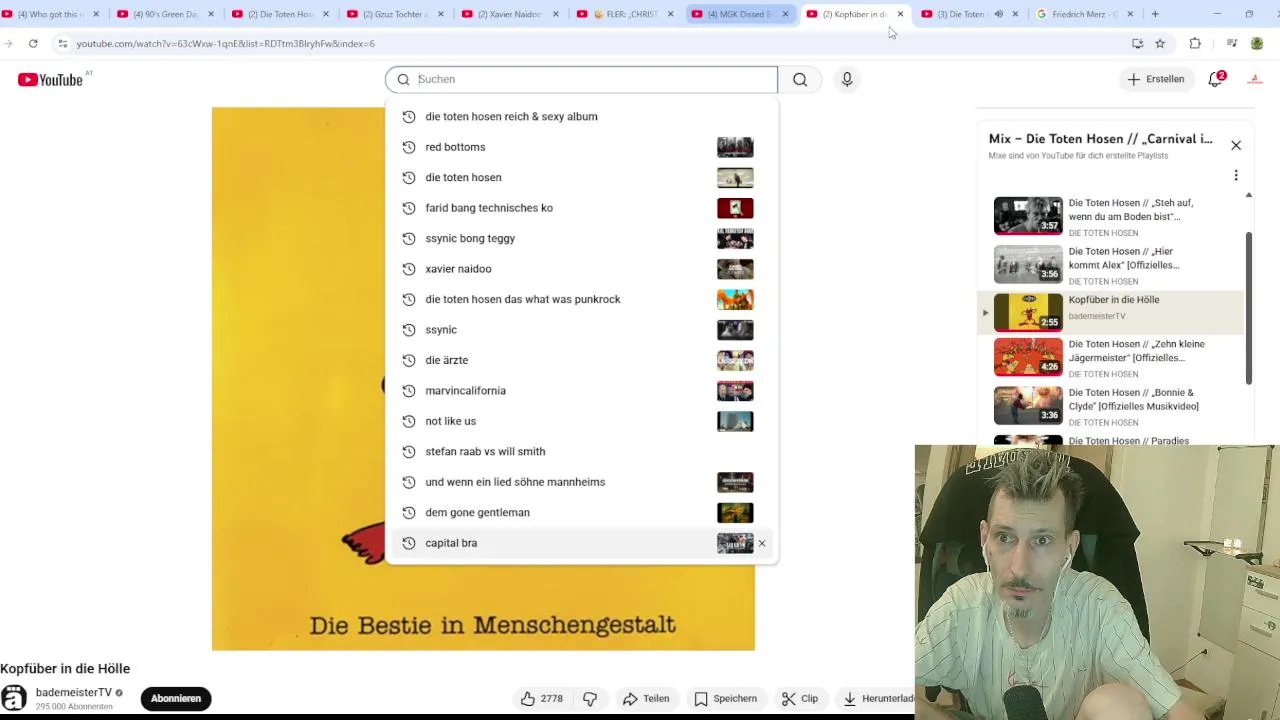Click the Clip scissors button
Image resolution: width=1280 pixels, height=720 pixels.
pos(800,698)
